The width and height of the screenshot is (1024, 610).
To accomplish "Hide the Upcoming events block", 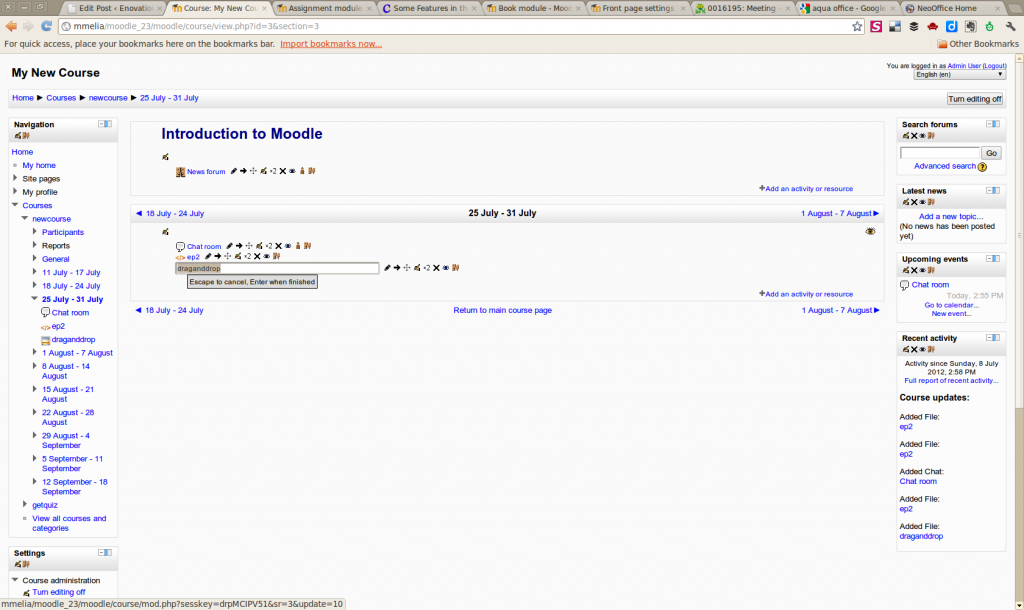I will pyautogui.click(x=923, y=270).
